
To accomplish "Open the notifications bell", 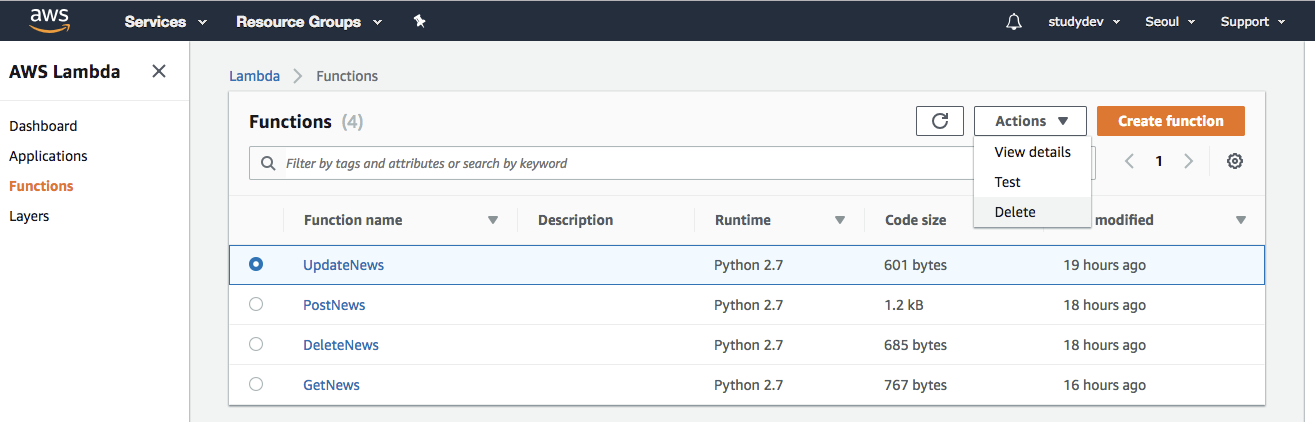I will pyautogui.click(x=1014, y=21).
